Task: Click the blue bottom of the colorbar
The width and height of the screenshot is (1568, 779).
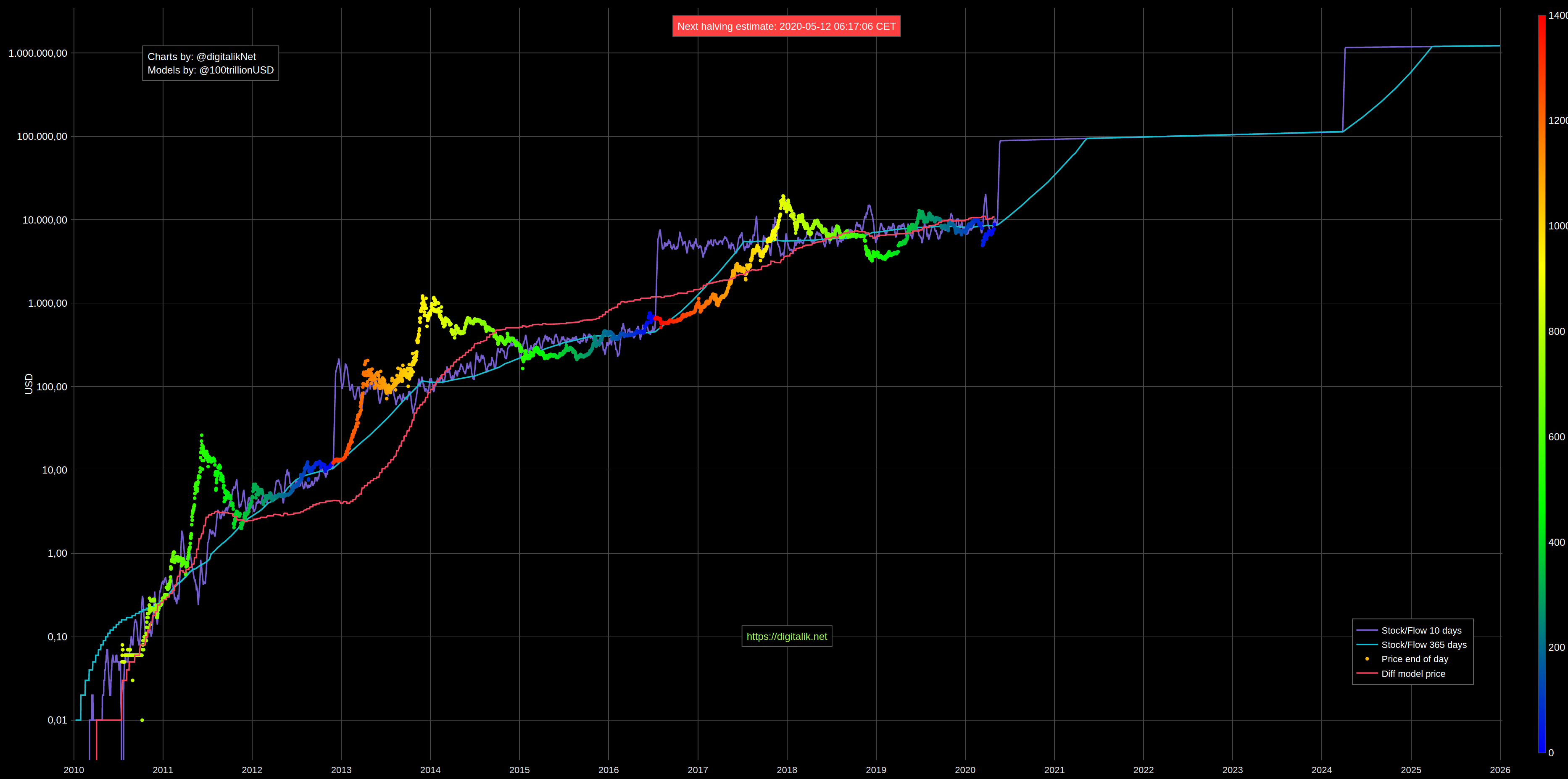Action: pyautogui.click(x=1541, y=747)
